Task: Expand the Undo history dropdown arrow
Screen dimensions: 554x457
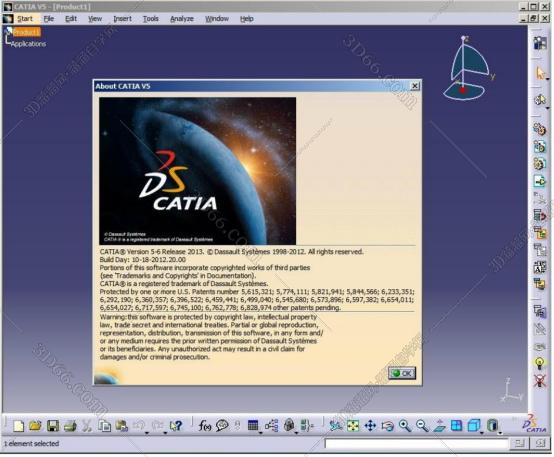Action: (x=147, y=433)
